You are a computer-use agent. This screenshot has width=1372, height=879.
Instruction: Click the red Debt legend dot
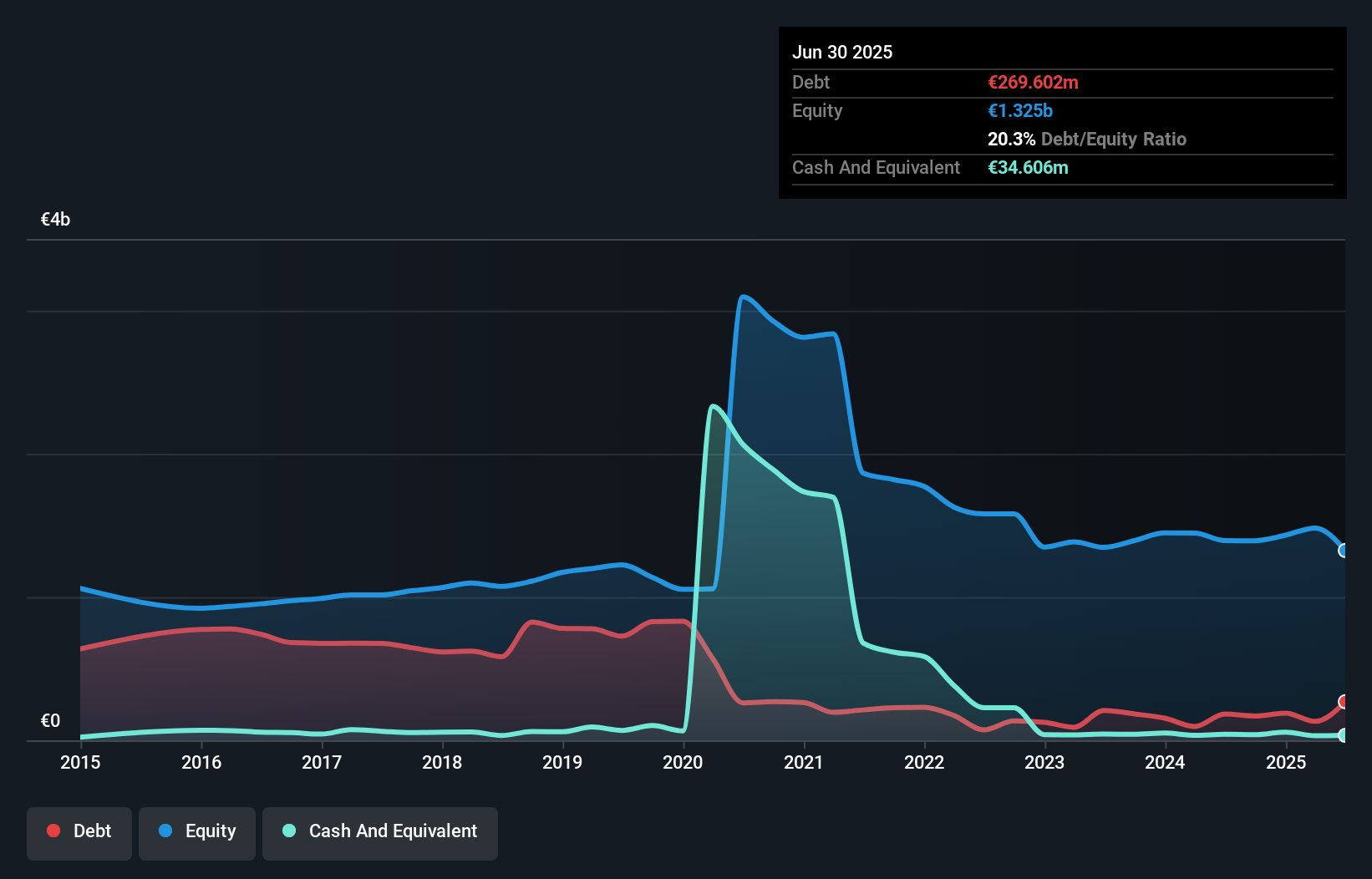(x=53, y=831)
